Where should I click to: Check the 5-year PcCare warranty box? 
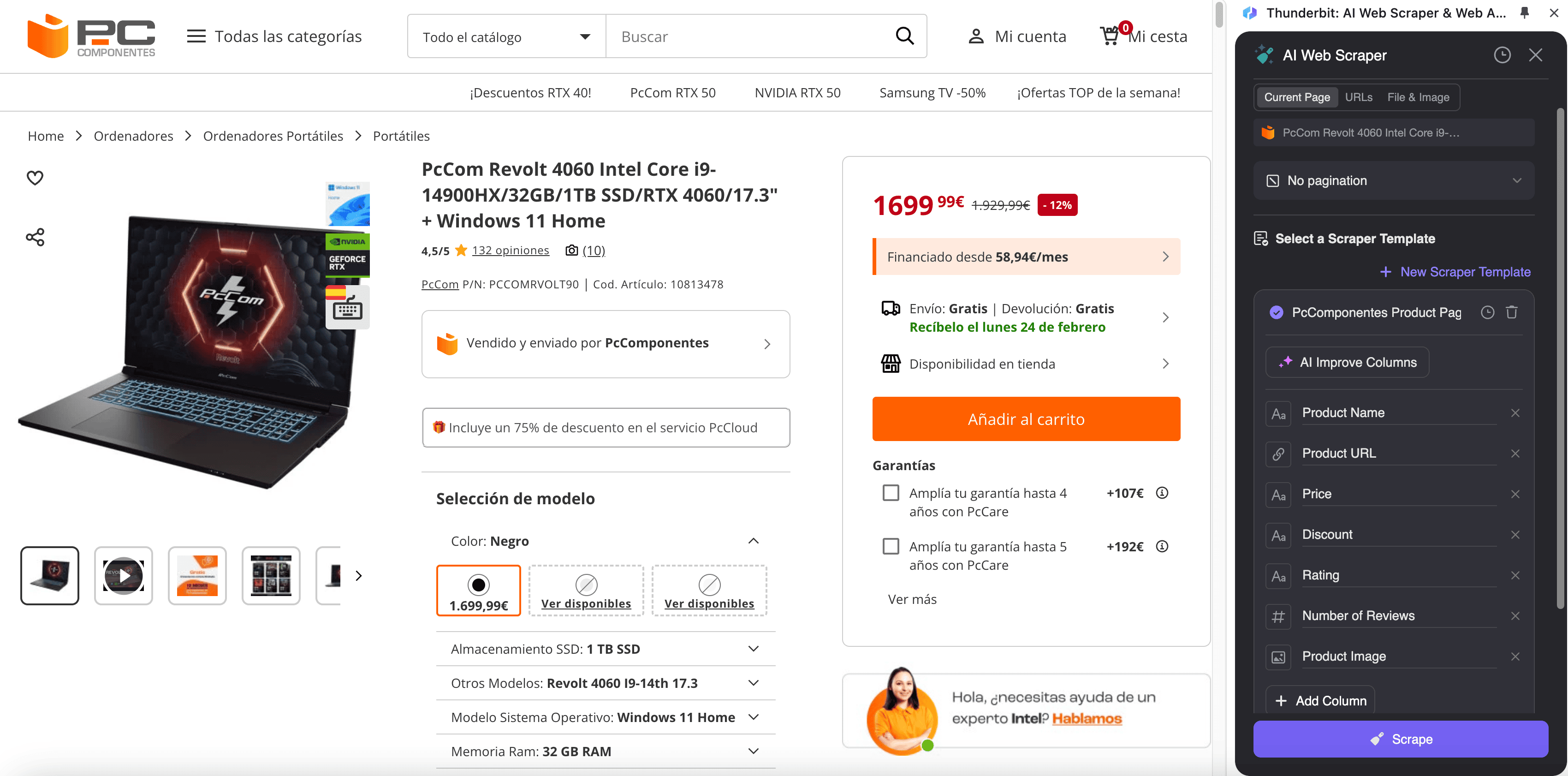pyautogui.click(x=891, y=546)
